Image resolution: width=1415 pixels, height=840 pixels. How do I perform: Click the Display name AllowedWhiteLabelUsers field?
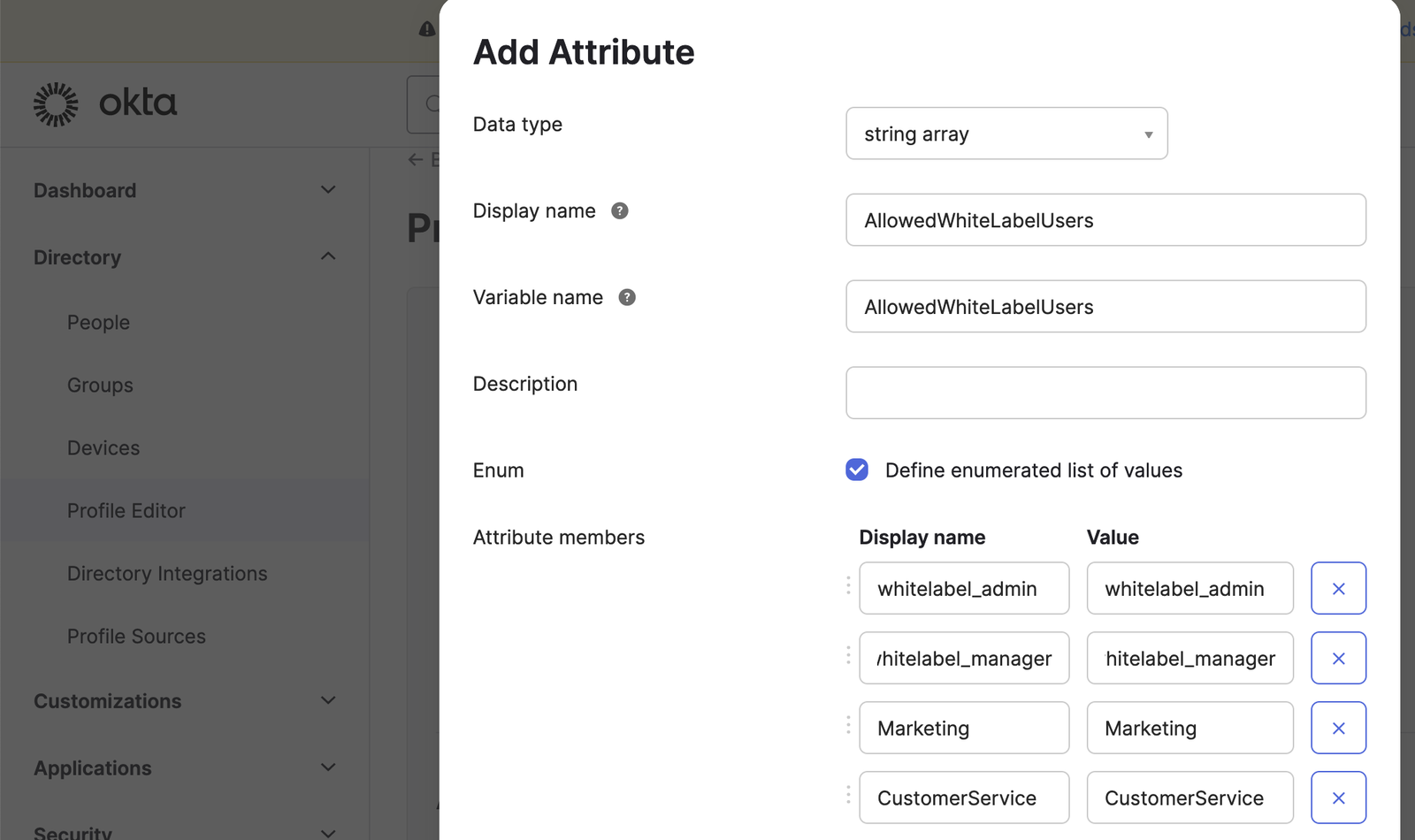[x=1105, y=220]
